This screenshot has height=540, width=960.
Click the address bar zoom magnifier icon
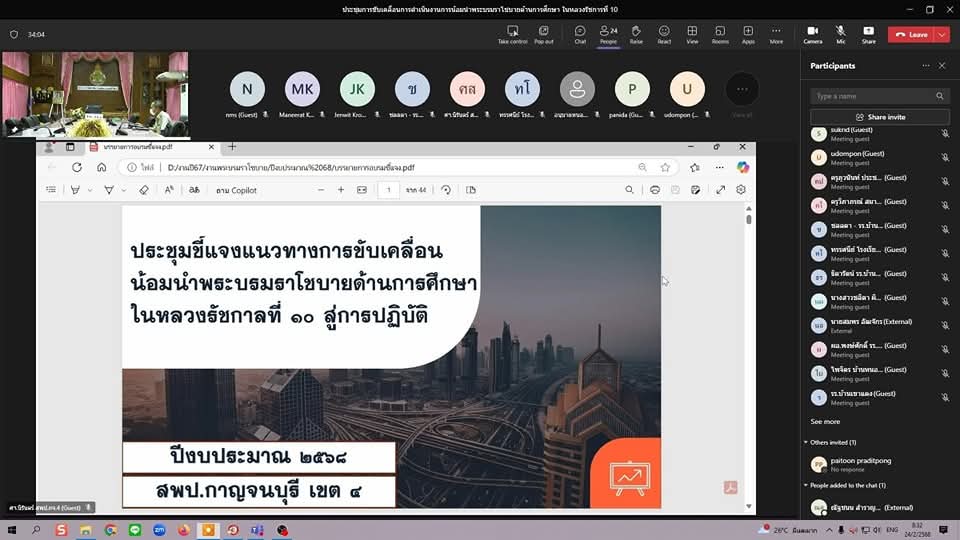click(642, 167)
